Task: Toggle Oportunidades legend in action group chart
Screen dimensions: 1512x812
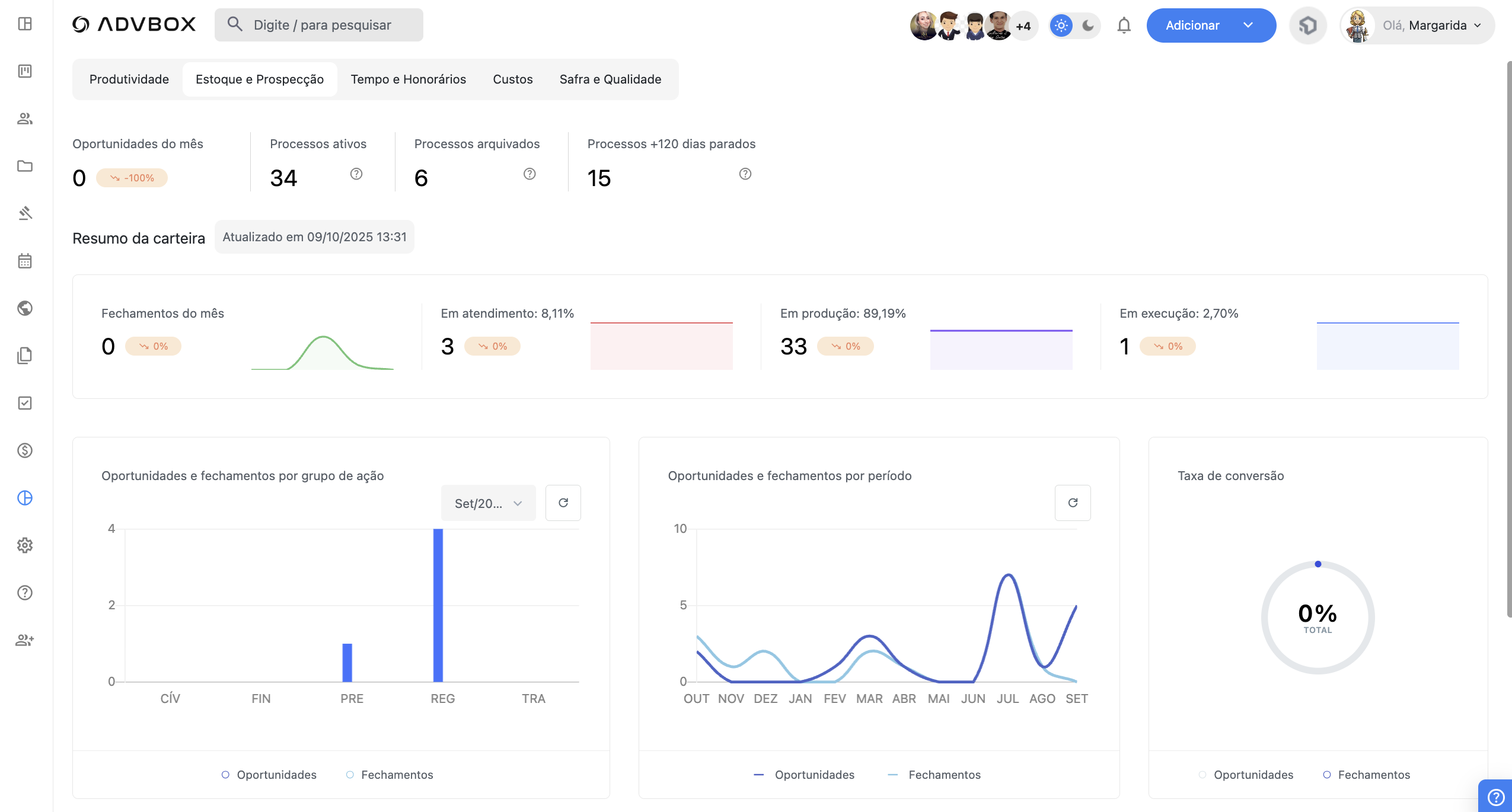Action: [269, 775]
